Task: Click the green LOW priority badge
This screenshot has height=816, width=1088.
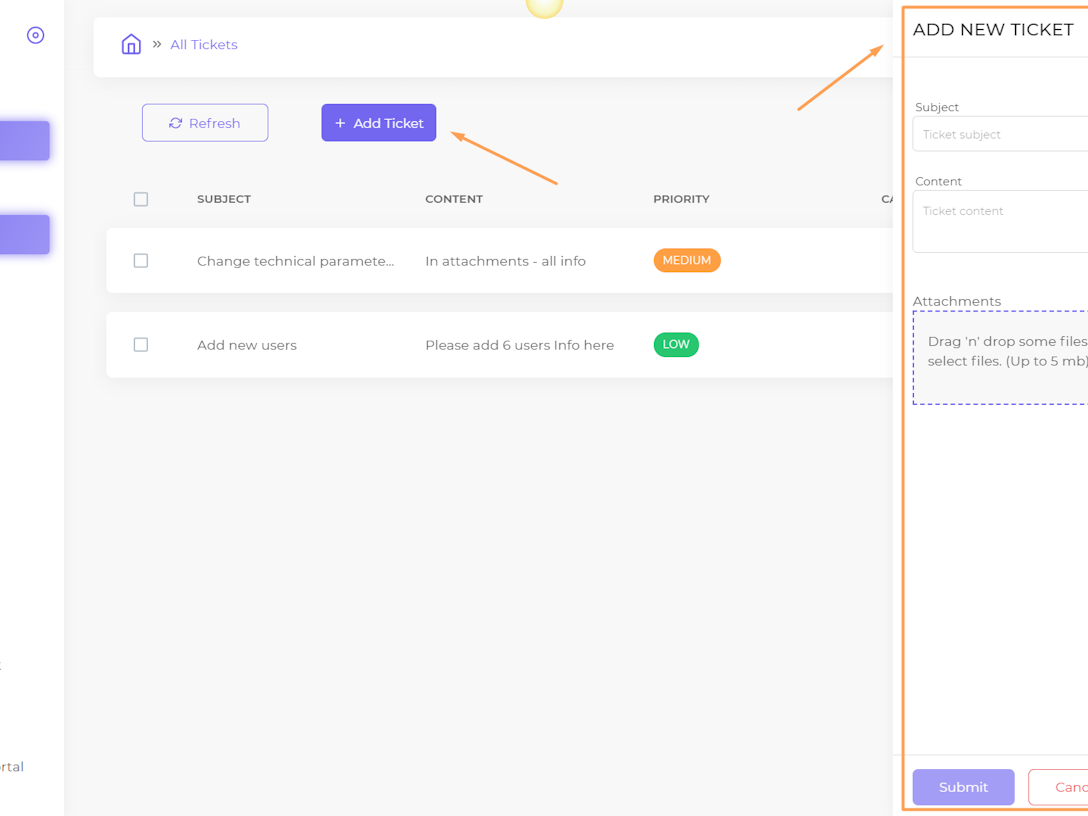Action: point(676,344)
